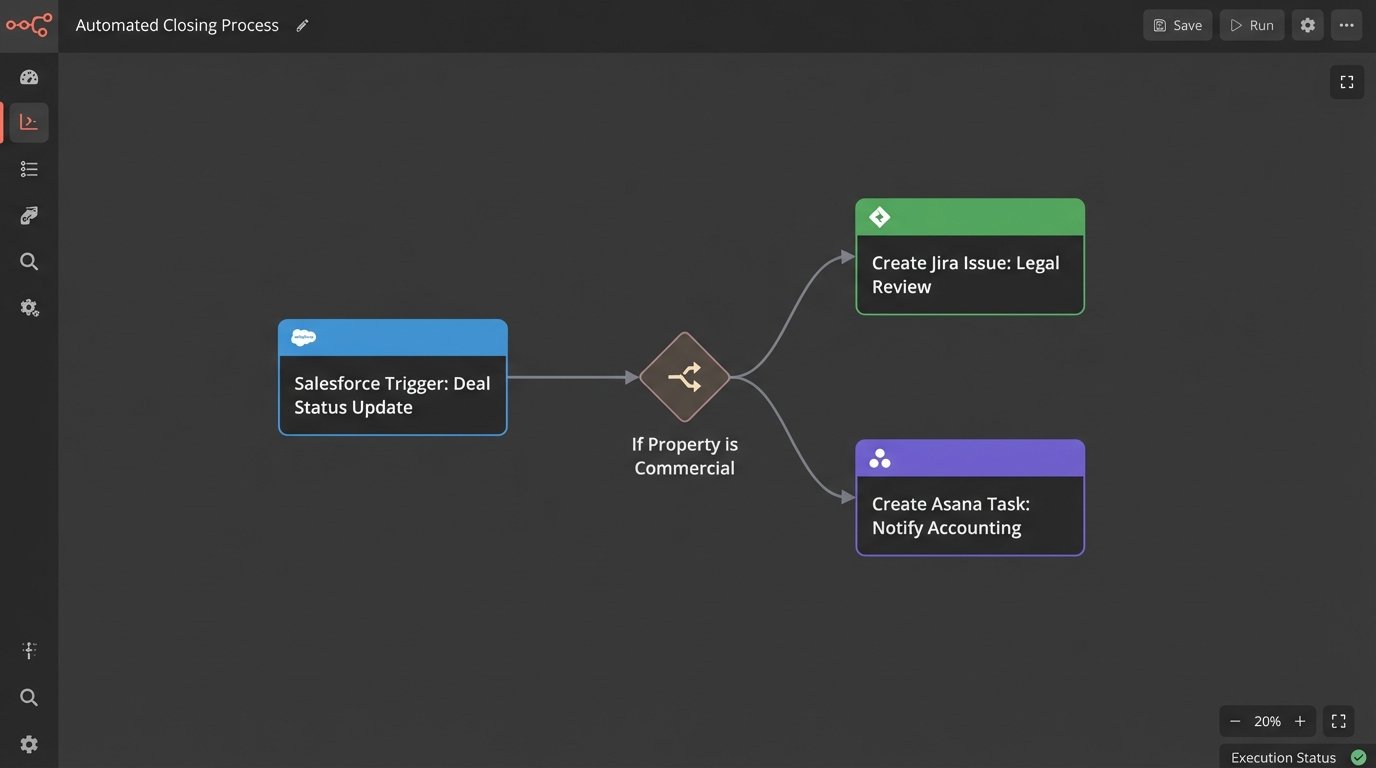This screenshot has height=768, width=1376.
Task: Click the lower search icon in the sidebar
Action: click(29, 696)
